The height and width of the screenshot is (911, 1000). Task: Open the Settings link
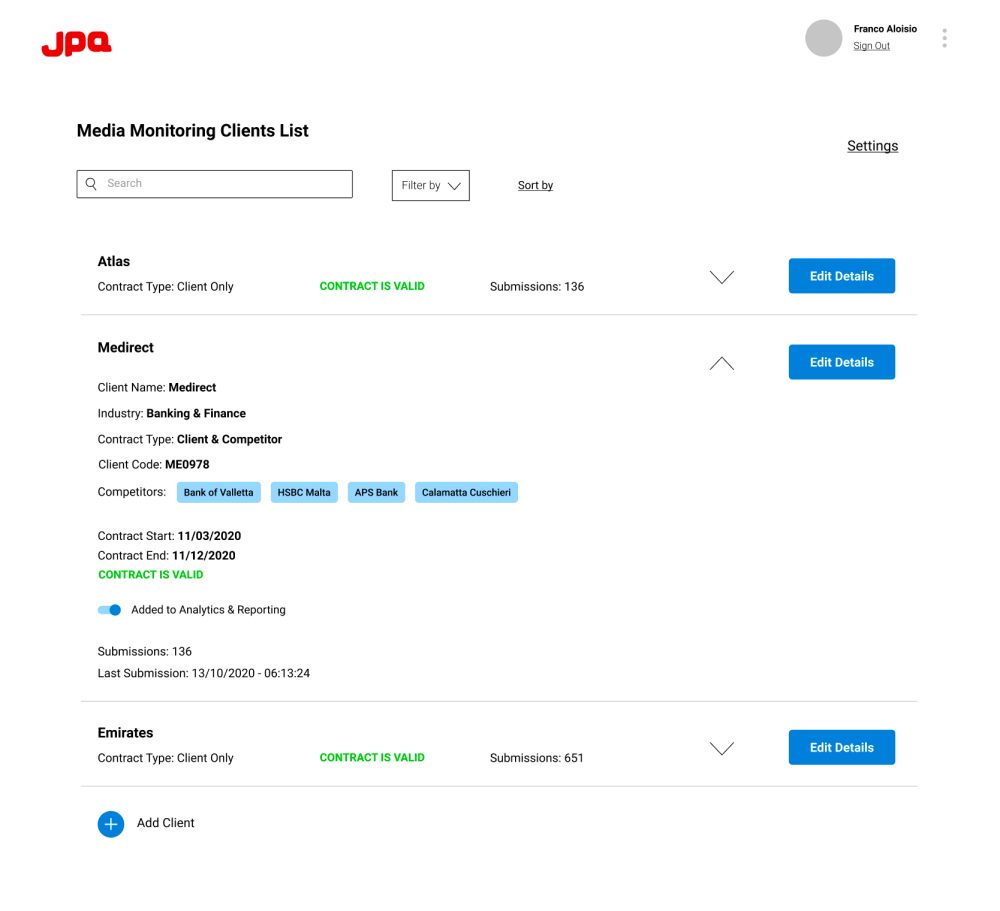point(872,146)
